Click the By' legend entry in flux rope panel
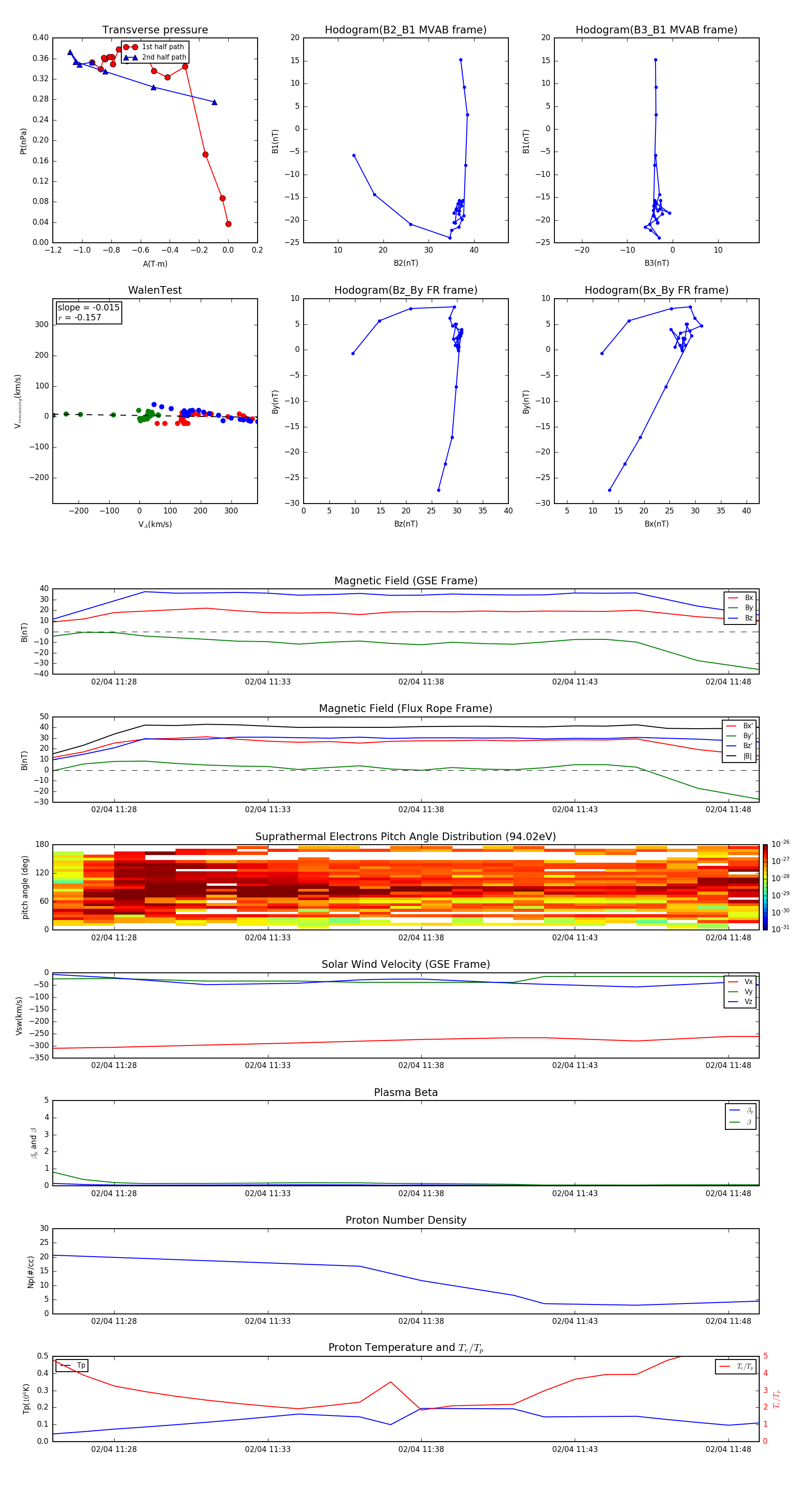 pos(739,736)
